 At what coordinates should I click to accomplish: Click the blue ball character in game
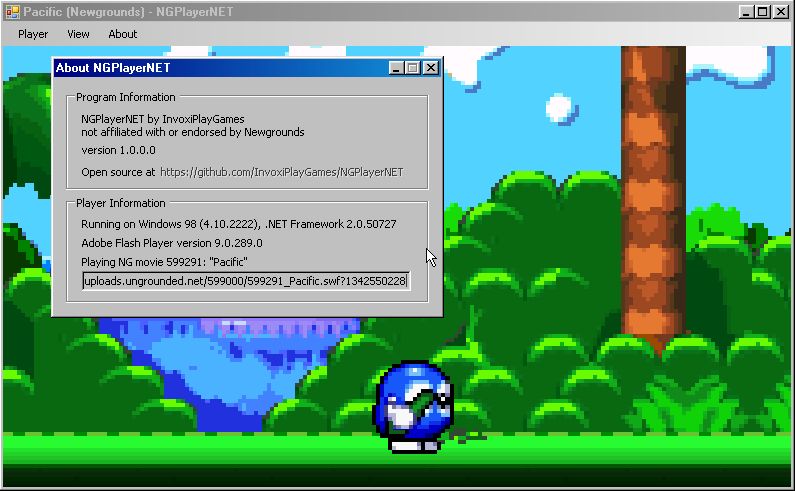tap(414, 406)
